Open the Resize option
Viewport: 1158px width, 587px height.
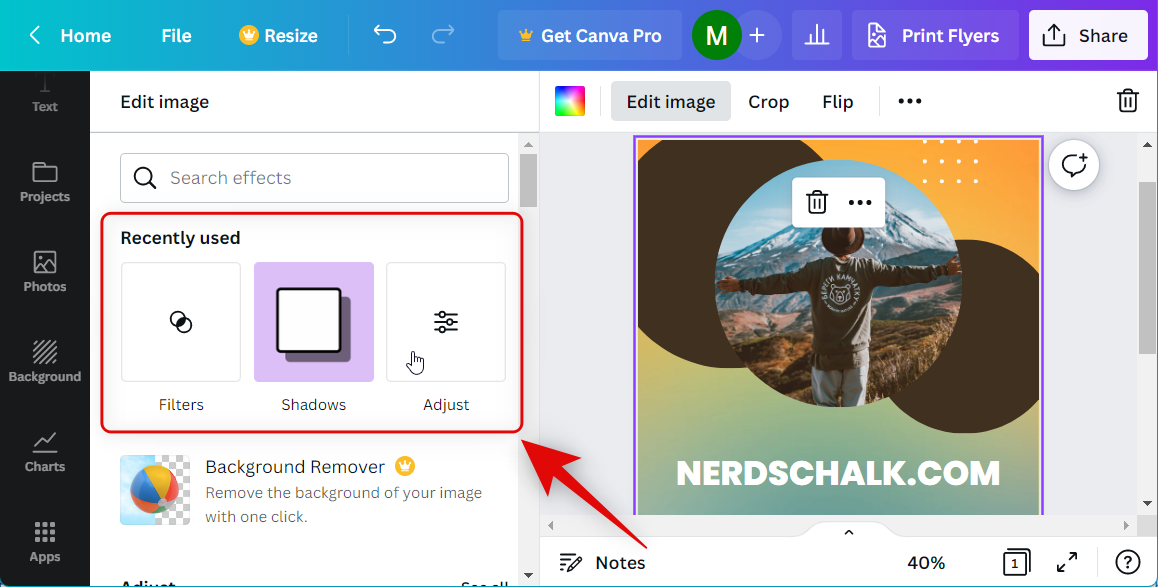[x=278, y=35]
